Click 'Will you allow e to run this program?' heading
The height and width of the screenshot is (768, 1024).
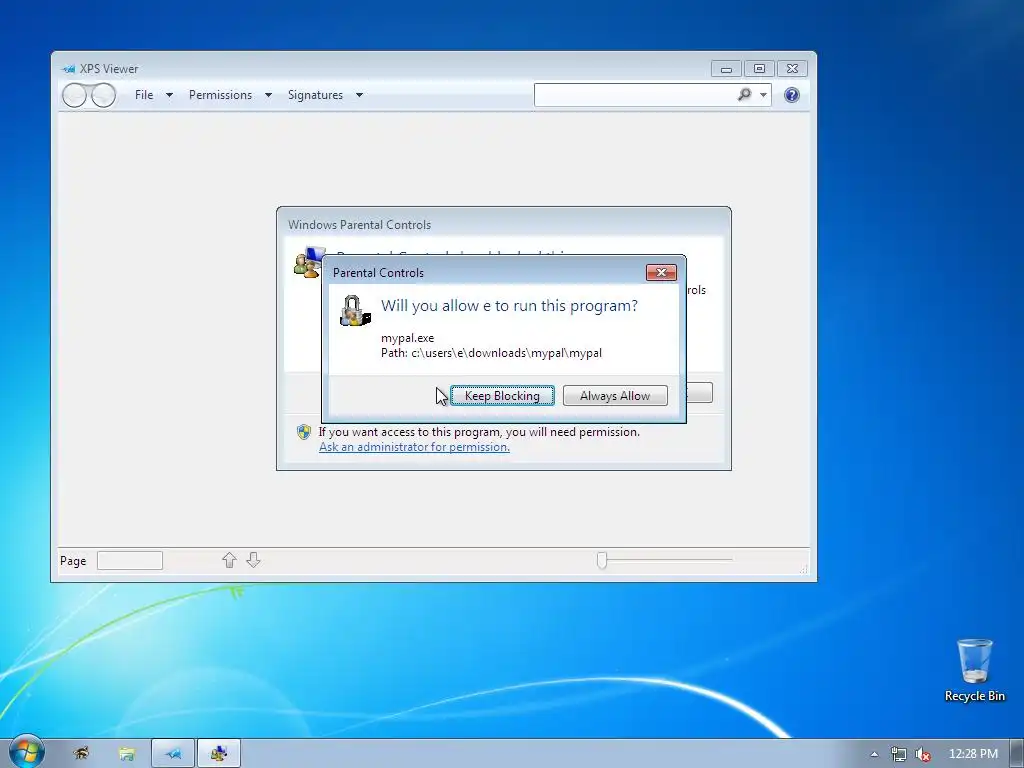[509, 306]
